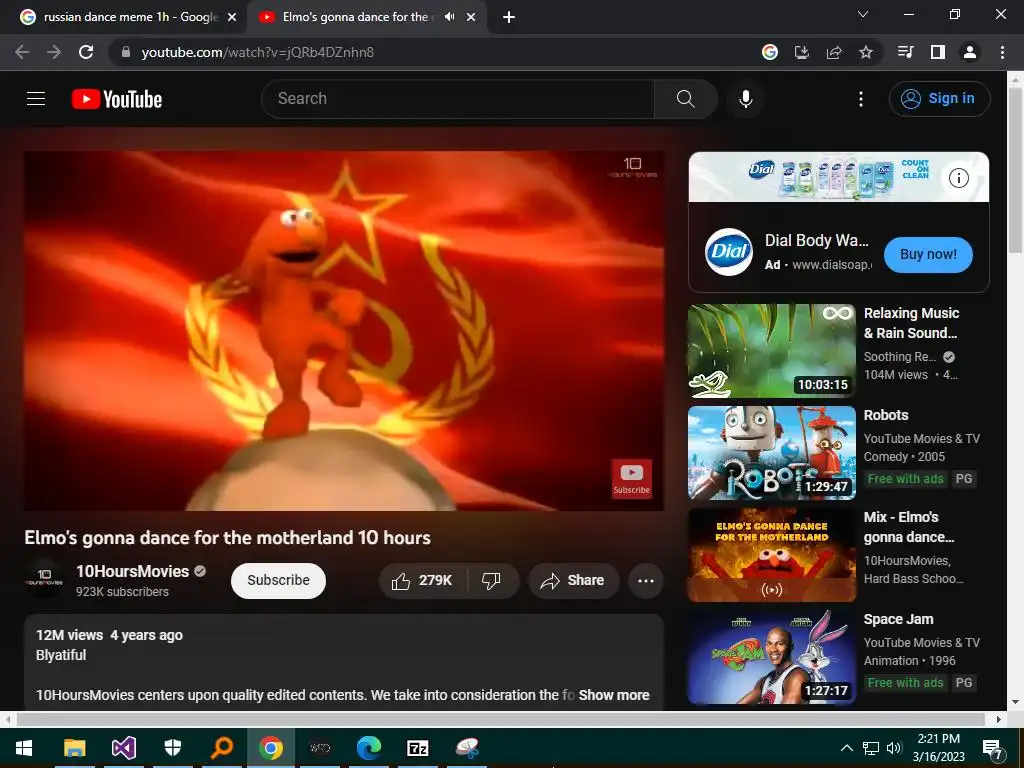The image size is (1024, 768).
Task: Open more actions ellipsis under video
Action: 646,581
